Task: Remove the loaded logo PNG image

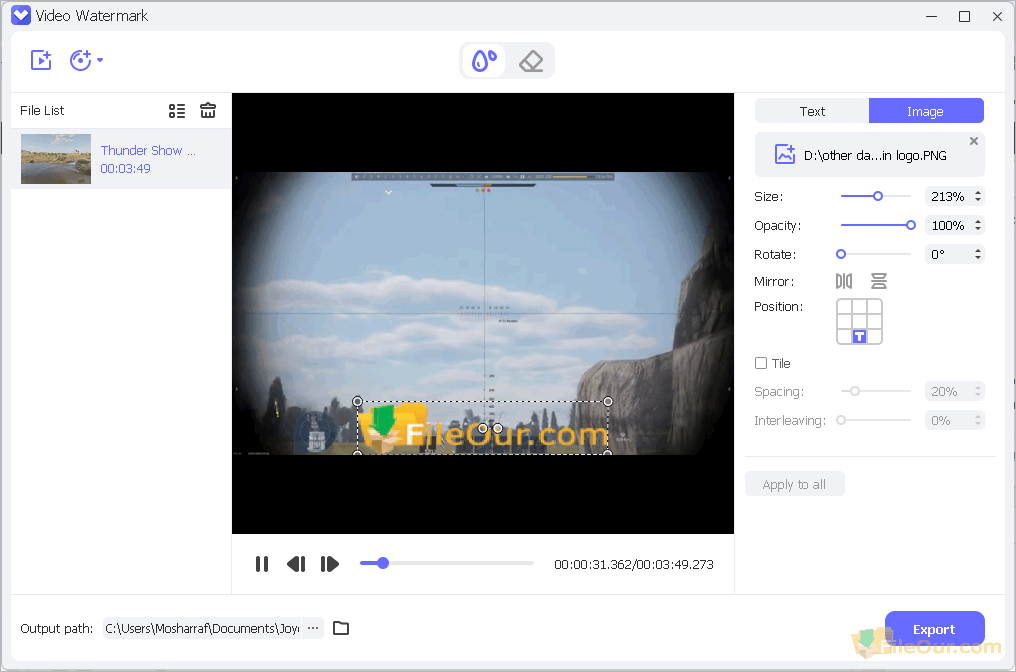Action: (974, 141)
